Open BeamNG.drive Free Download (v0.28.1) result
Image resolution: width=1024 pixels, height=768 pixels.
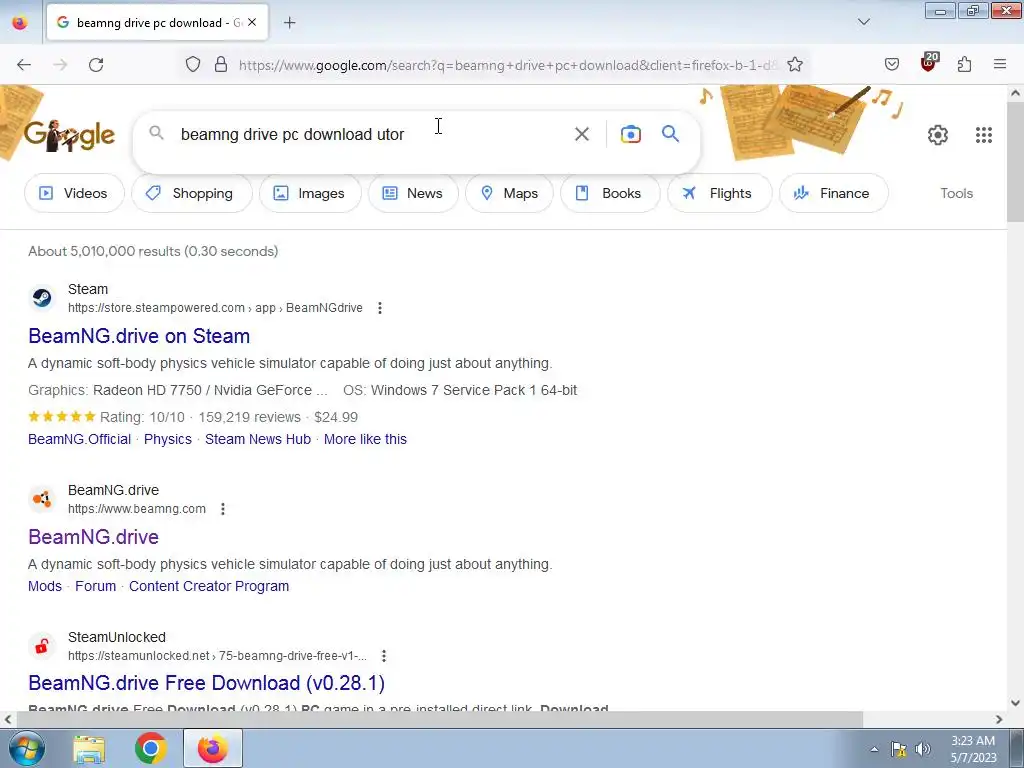[206, 683]
